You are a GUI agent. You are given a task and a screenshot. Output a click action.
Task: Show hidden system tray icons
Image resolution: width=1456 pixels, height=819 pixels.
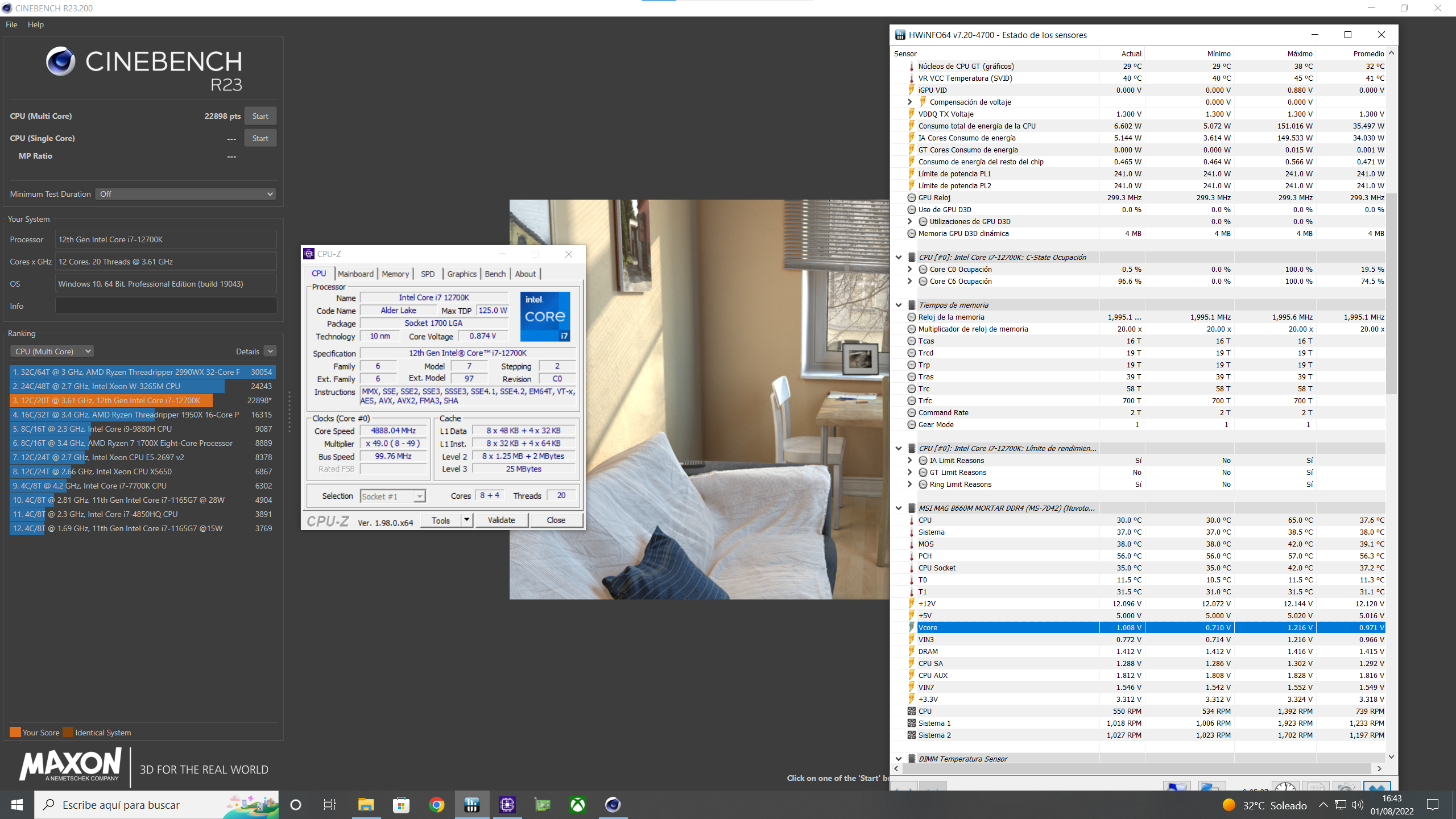(1323, 805)
